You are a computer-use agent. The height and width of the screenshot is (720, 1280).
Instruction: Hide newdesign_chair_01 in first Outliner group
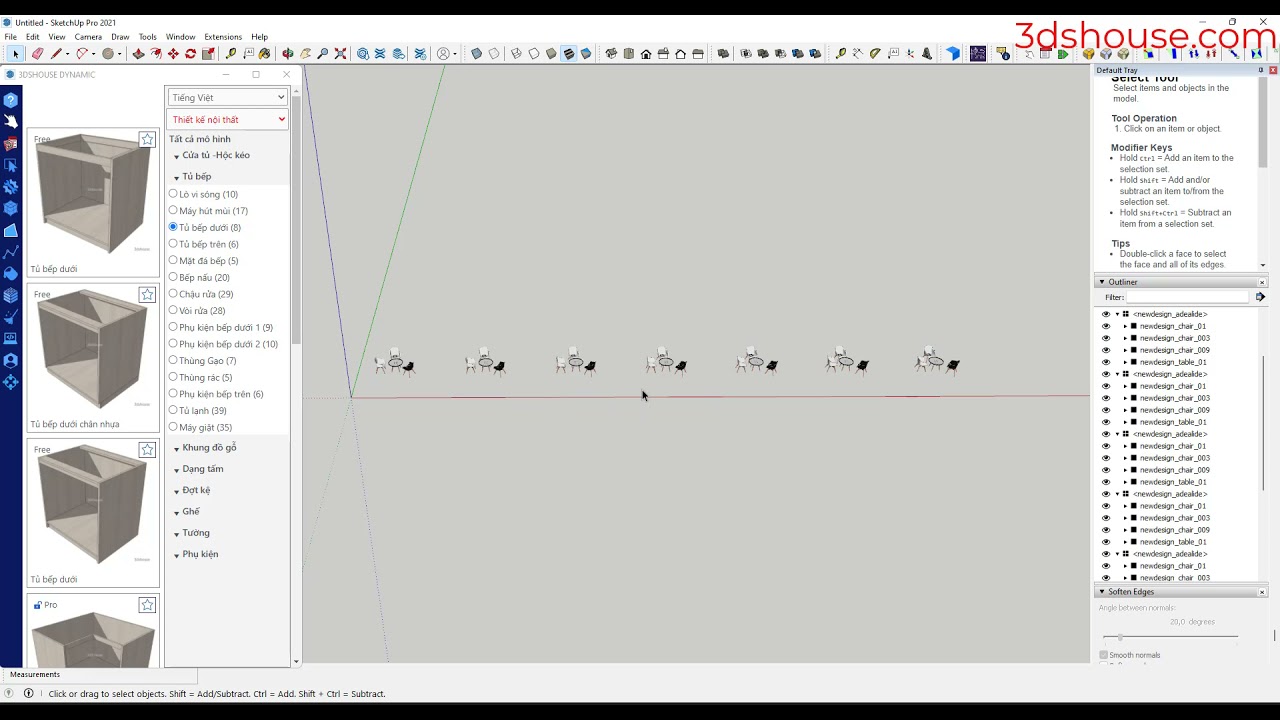(x=1106, y=326)
